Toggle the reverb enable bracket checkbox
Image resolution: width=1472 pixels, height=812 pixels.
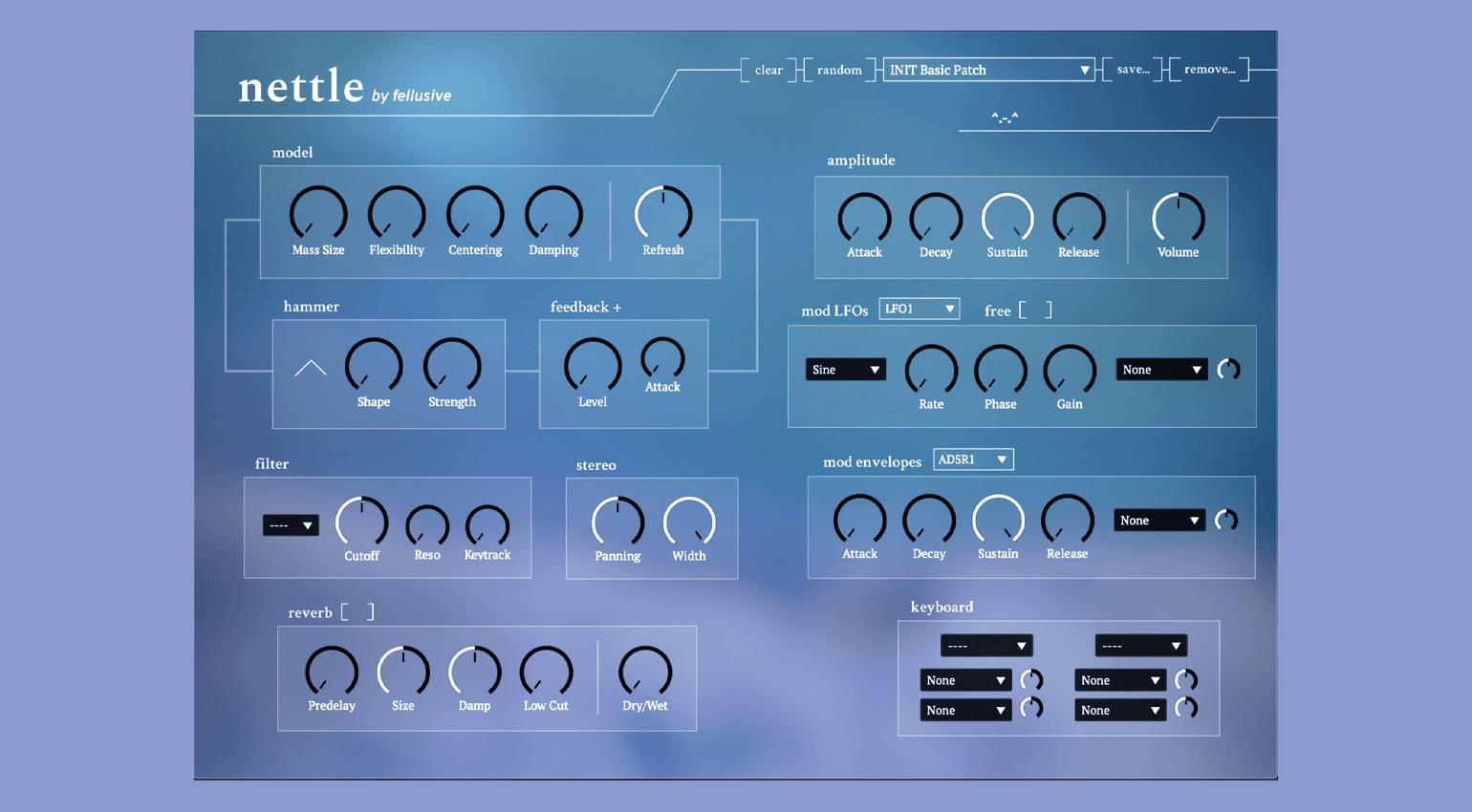click(357, 611)
